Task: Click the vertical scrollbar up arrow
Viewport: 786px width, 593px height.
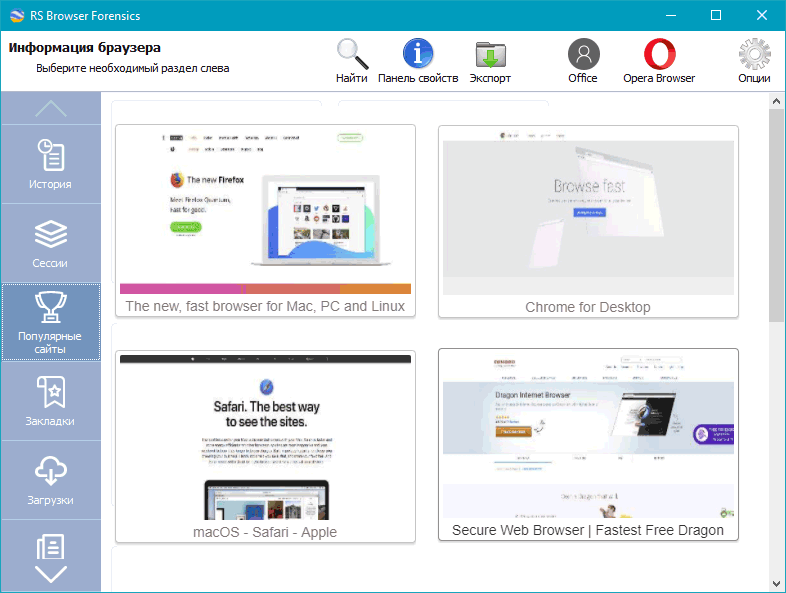Action: click(776, 101)
